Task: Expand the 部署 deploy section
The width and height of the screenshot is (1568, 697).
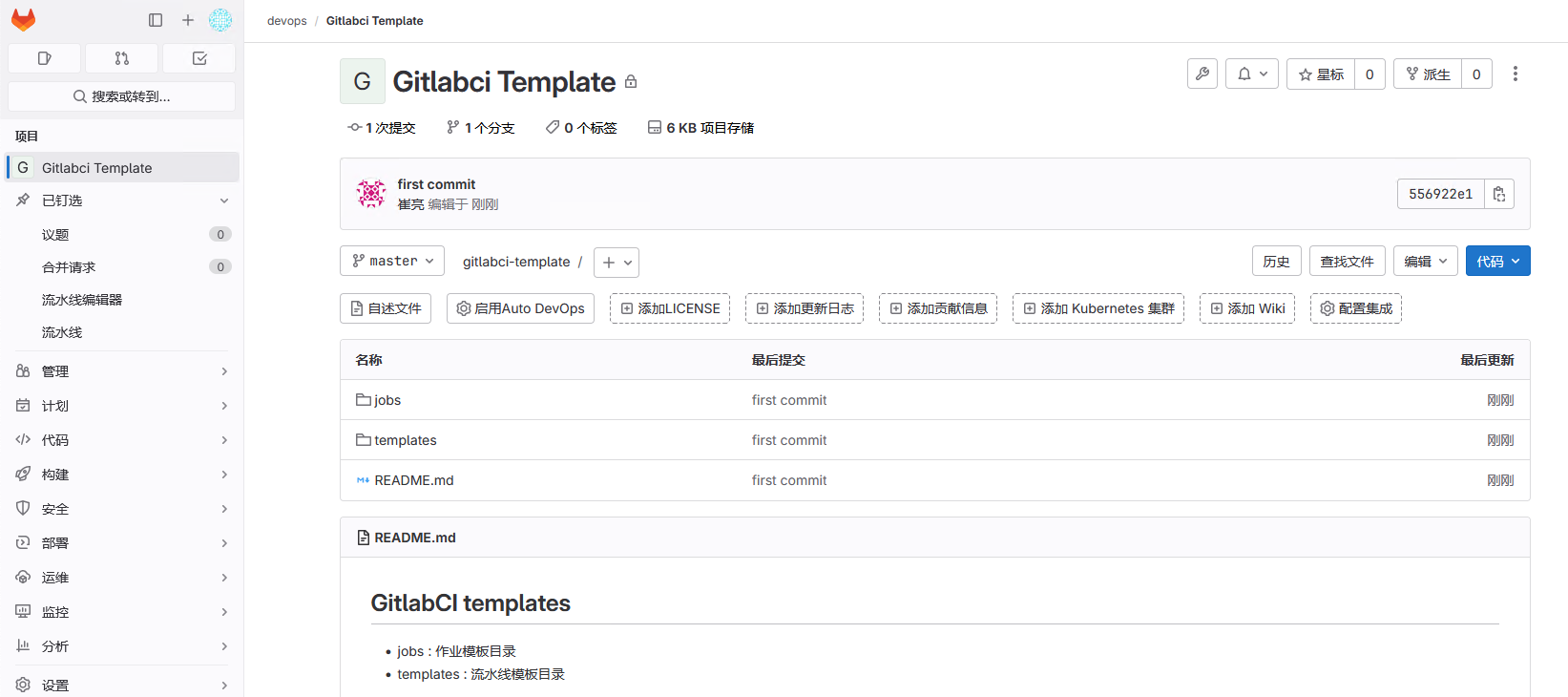Action: (x=122, y=543)
